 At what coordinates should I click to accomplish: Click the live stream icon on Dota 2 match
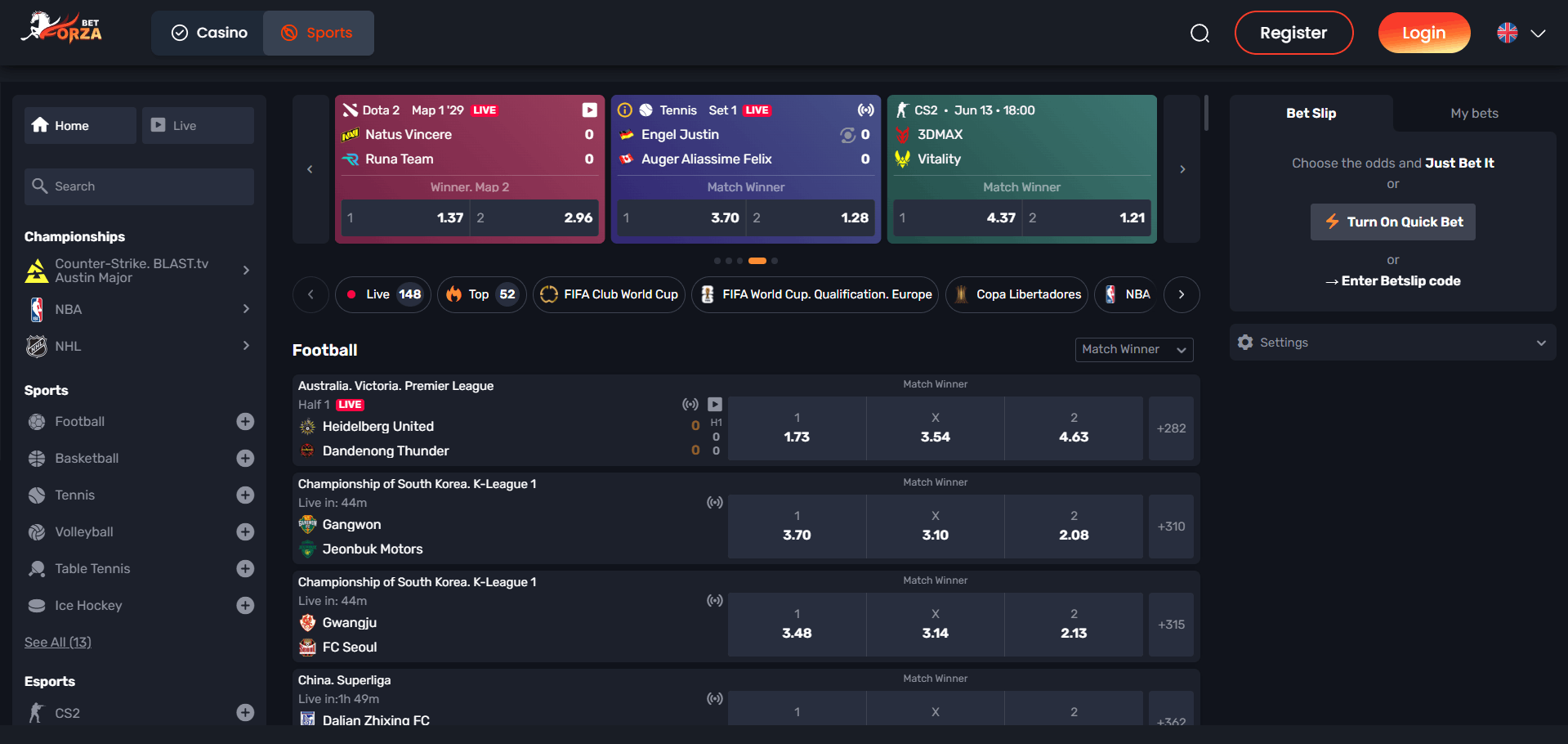pos(588,109)
